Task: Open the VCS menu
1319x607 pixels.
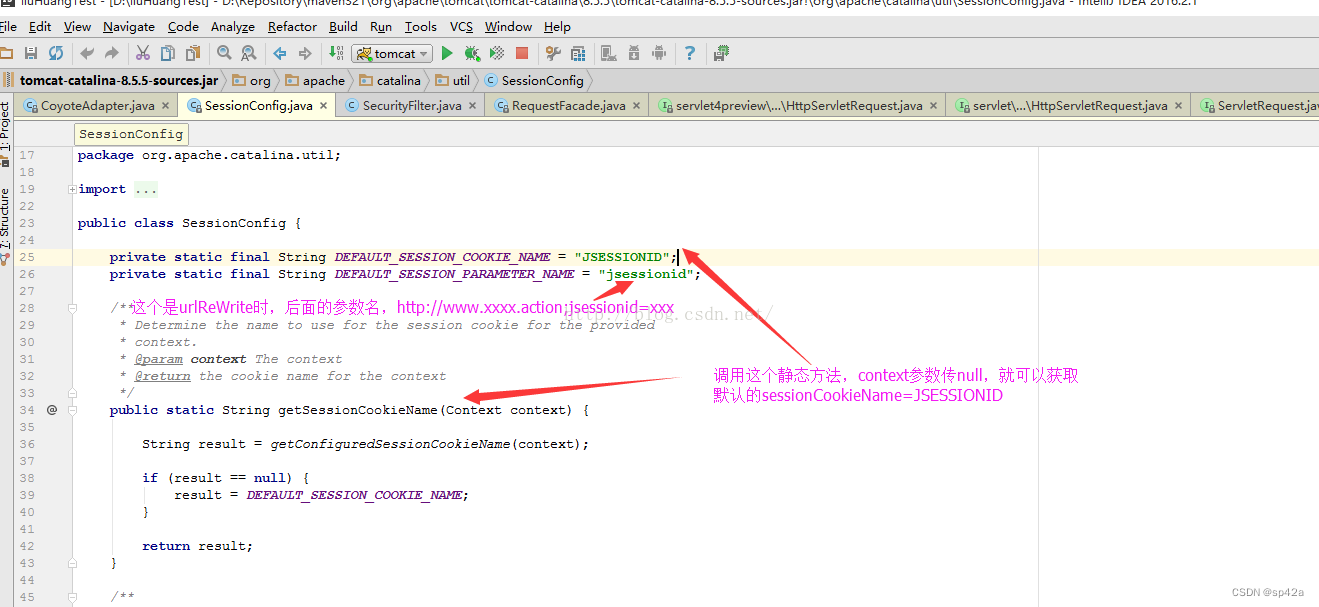Action: (461, 27)
